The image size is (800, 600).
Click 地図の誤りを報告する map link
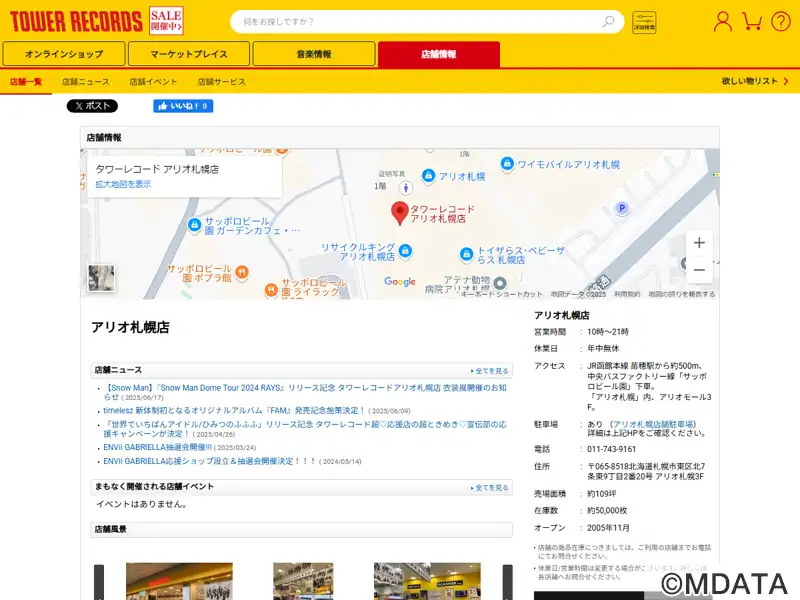(682, 294)
